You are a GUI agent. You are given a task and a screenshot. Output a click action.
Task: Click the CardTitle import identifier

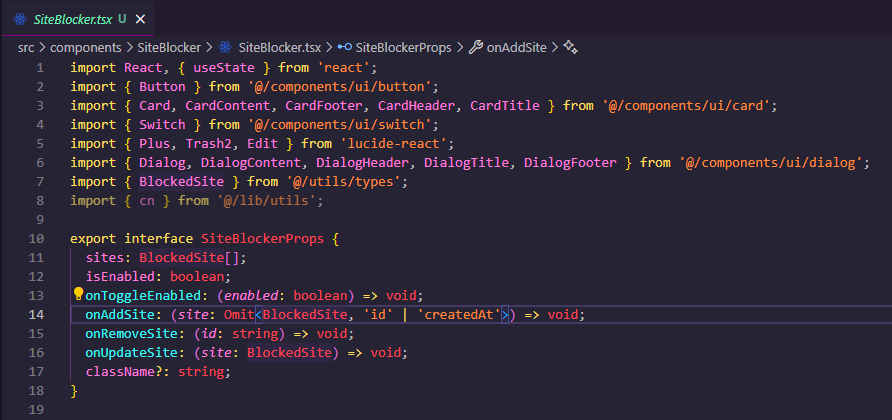505,106
